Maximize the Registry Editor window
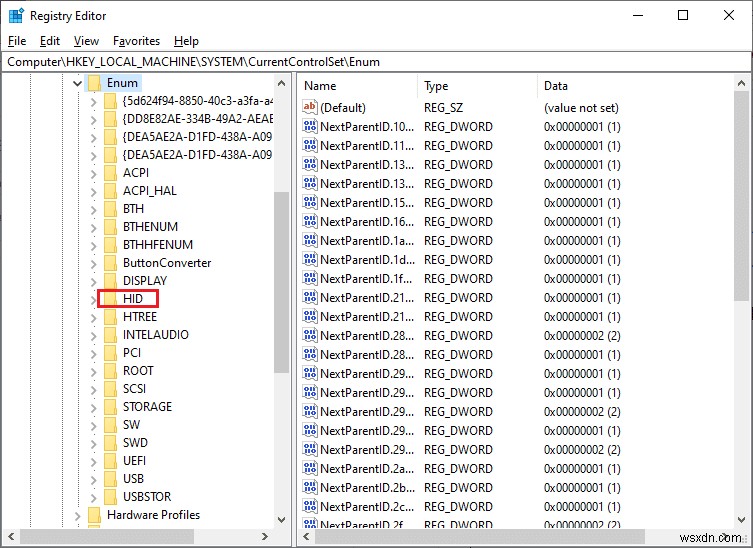The height and width of the screenshot is (548, 753). tap(683, 15)
